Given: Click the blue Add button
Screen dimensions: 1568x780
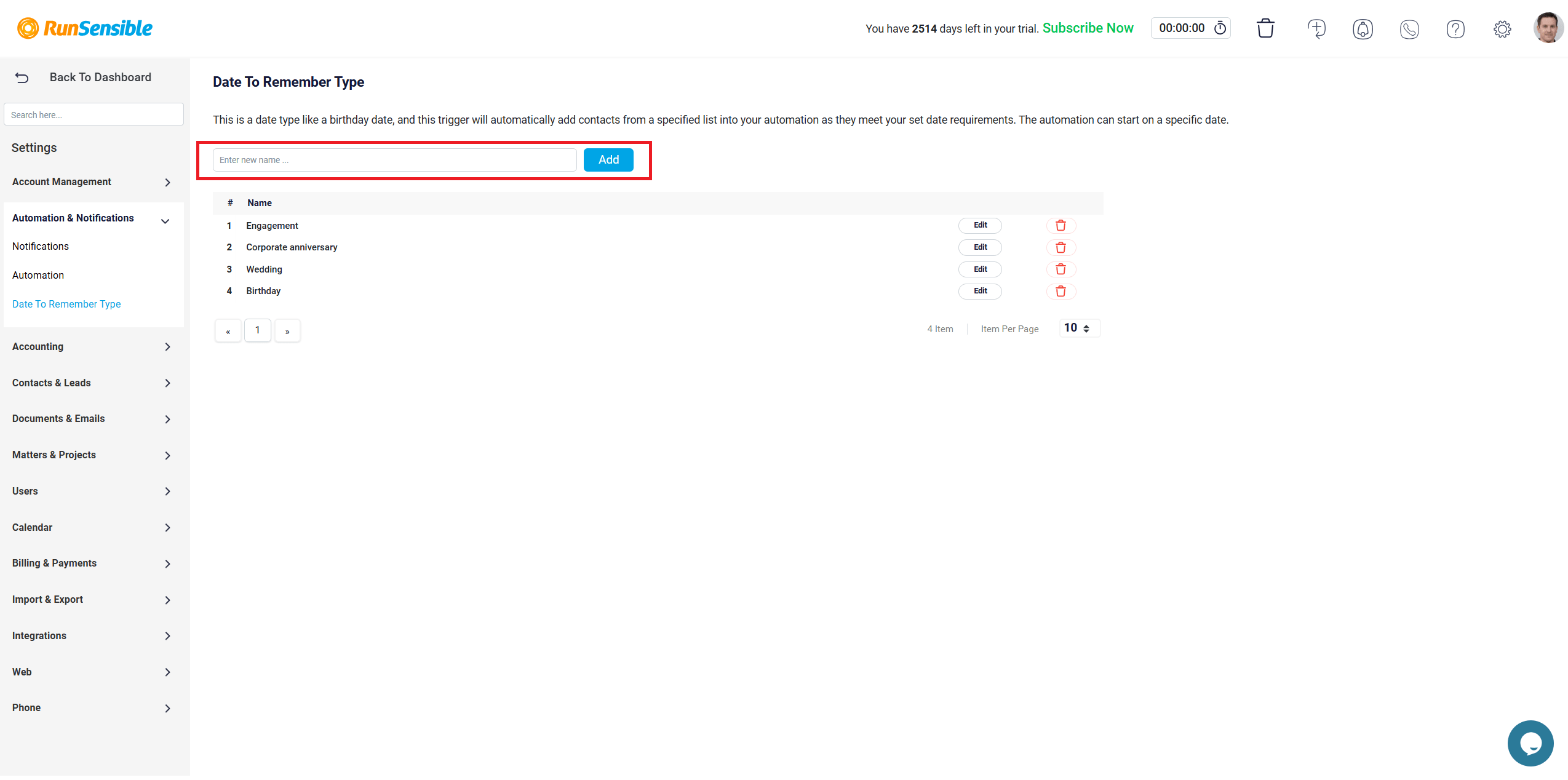Looking at the screenshot, I should [608, 160].
